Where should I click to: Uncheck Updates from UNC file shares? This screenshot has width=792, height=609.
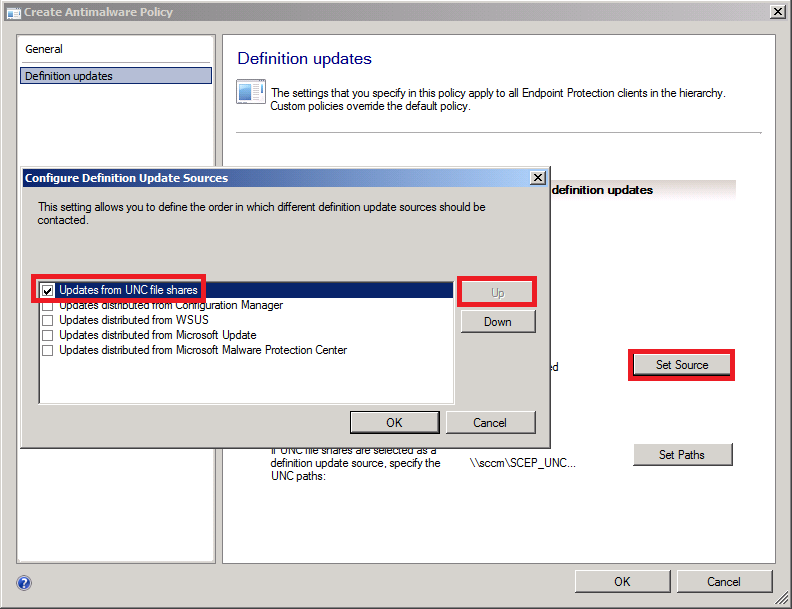pyautogui.click(x=47, y=290)
